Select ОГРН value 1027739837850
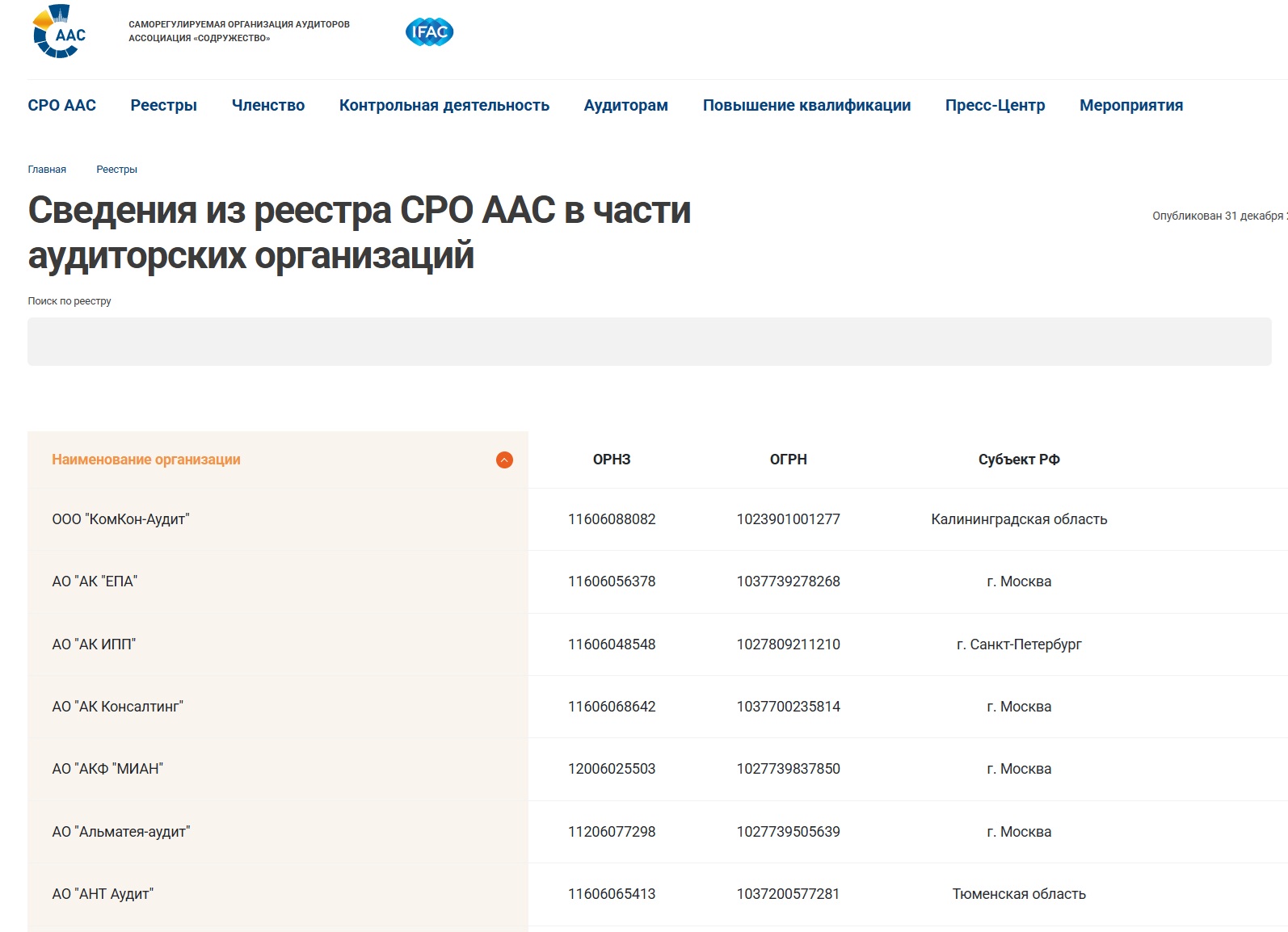Image resolution: width=1288 pixels, height=932 pixels. coord(789,769)
